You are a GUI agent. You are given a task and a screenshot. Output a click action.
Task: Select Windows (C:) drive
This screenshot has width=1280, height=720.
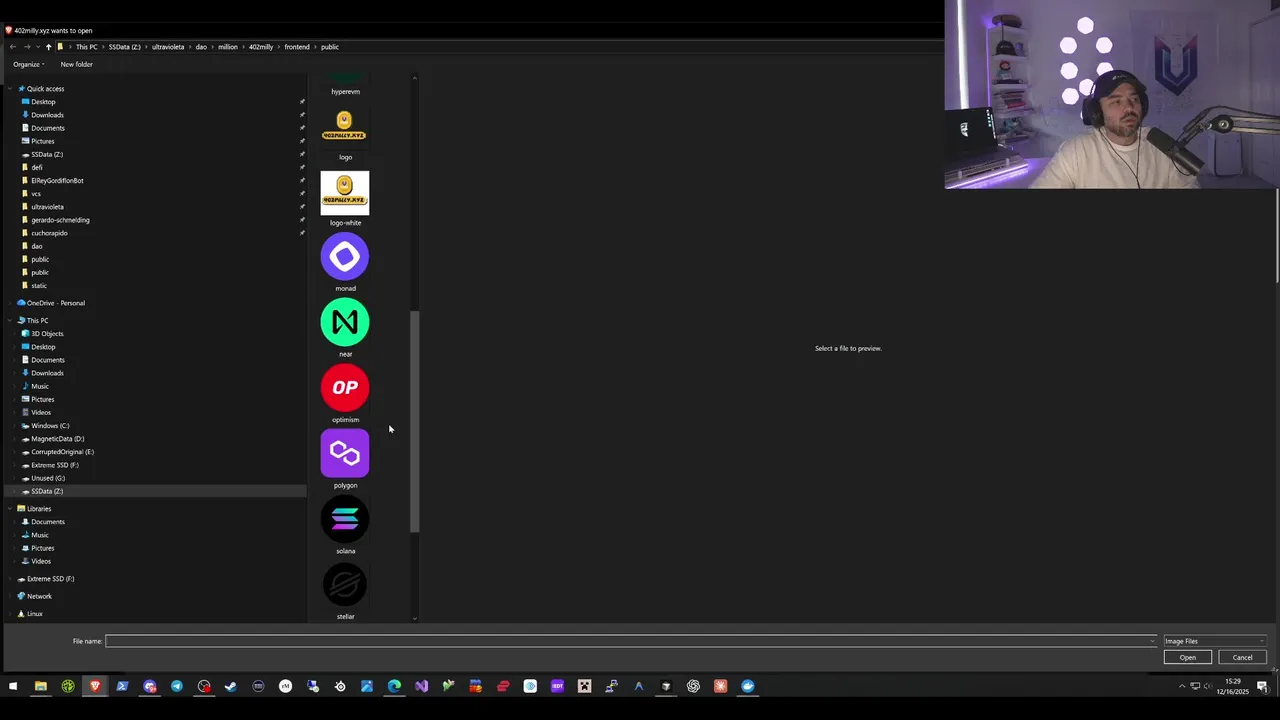click(x=50, y=426)
